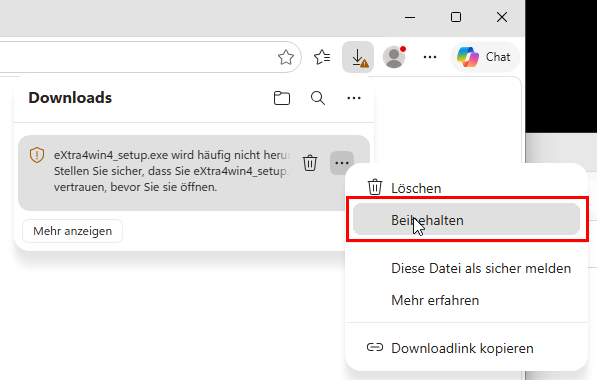Click the Mehr anzeigen button

point(72,231)
